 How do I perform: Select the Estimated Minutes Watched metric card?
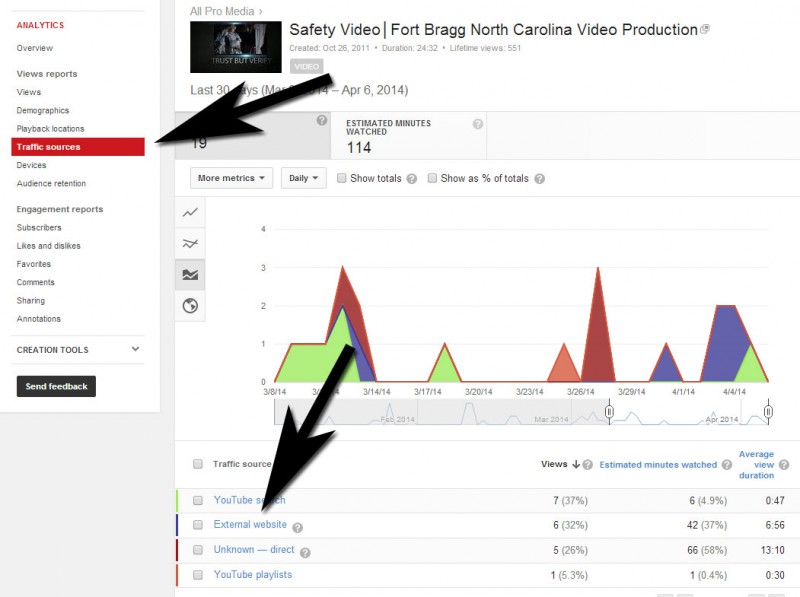coord(409,136)
